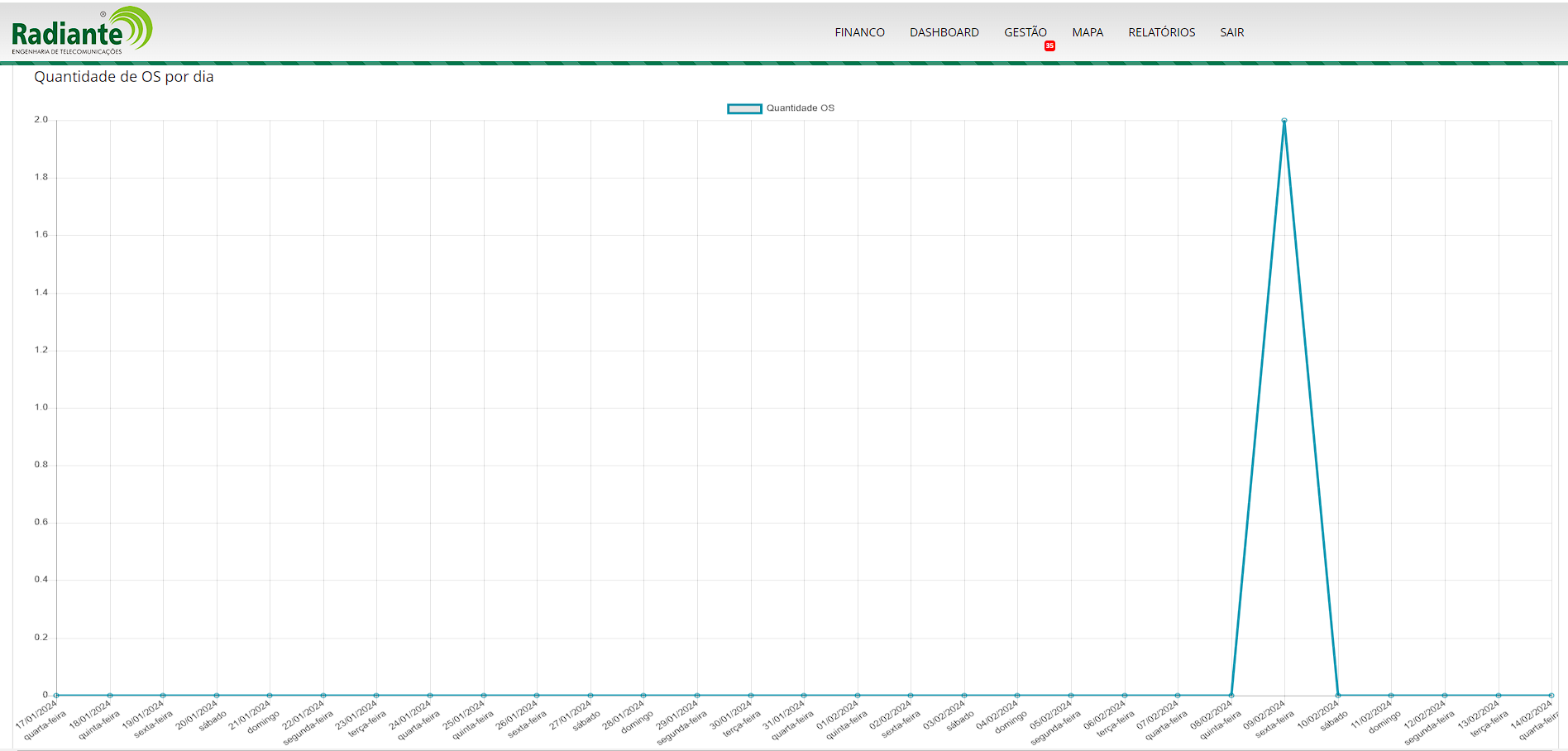Open the MAPA page

point(1088,32)
